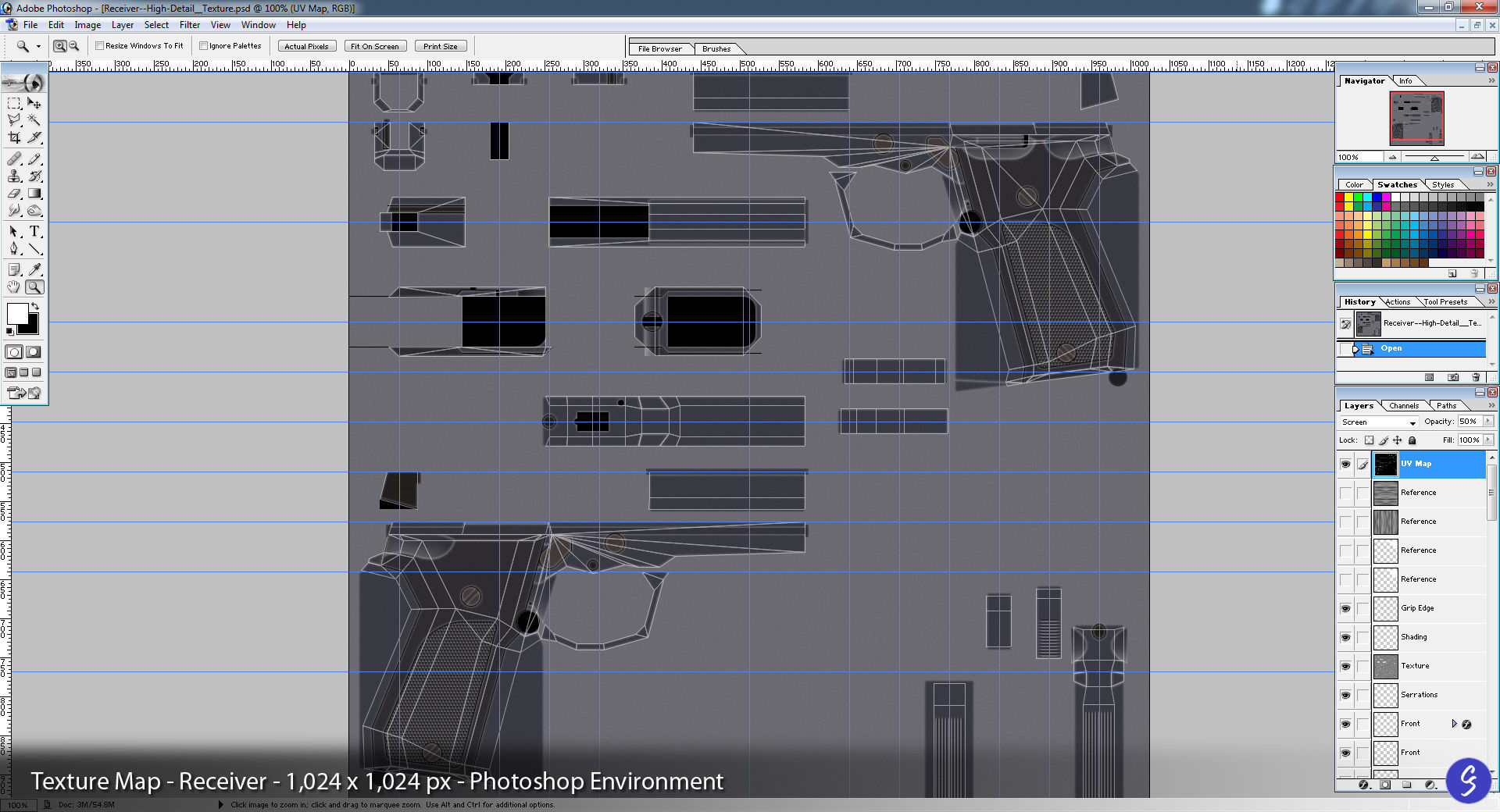This screenshot has width=1500, height=812.
Task: Hide the Texture layer
Action: (1345, 666)
